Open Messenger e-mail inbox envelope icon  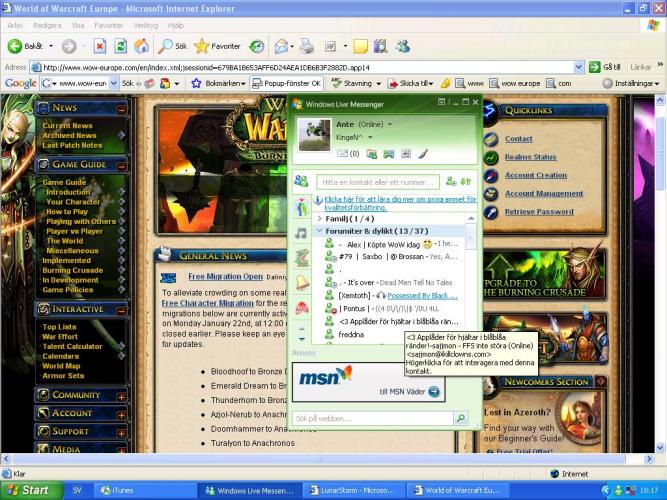pos(342,154)
